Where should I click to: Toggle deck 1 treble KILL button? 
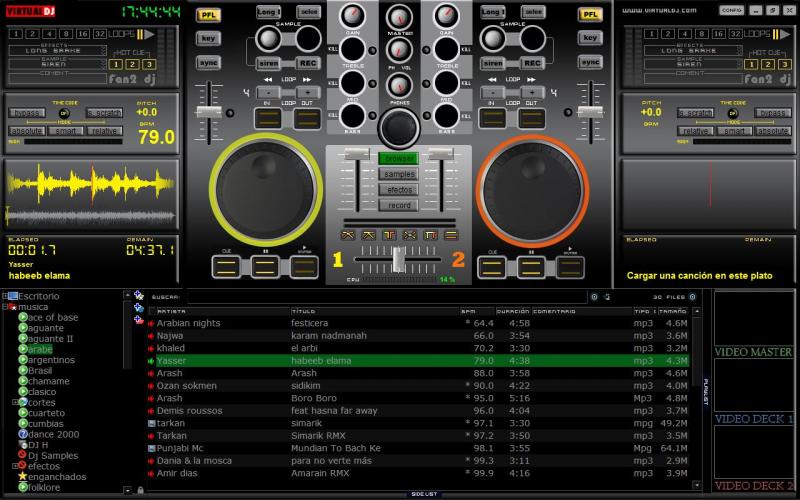point(333,49)
